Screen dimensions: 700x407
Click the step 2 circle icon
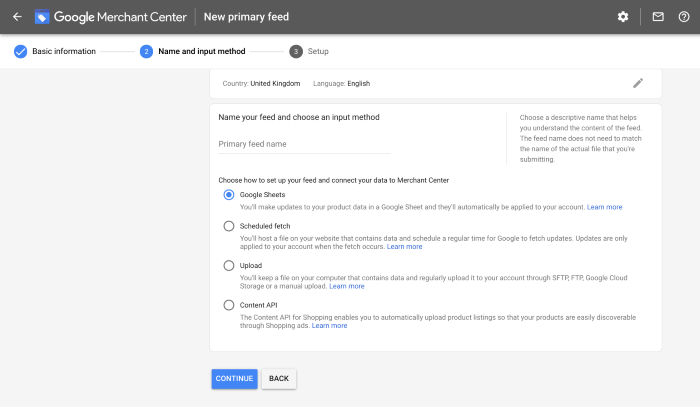point(146,51)
